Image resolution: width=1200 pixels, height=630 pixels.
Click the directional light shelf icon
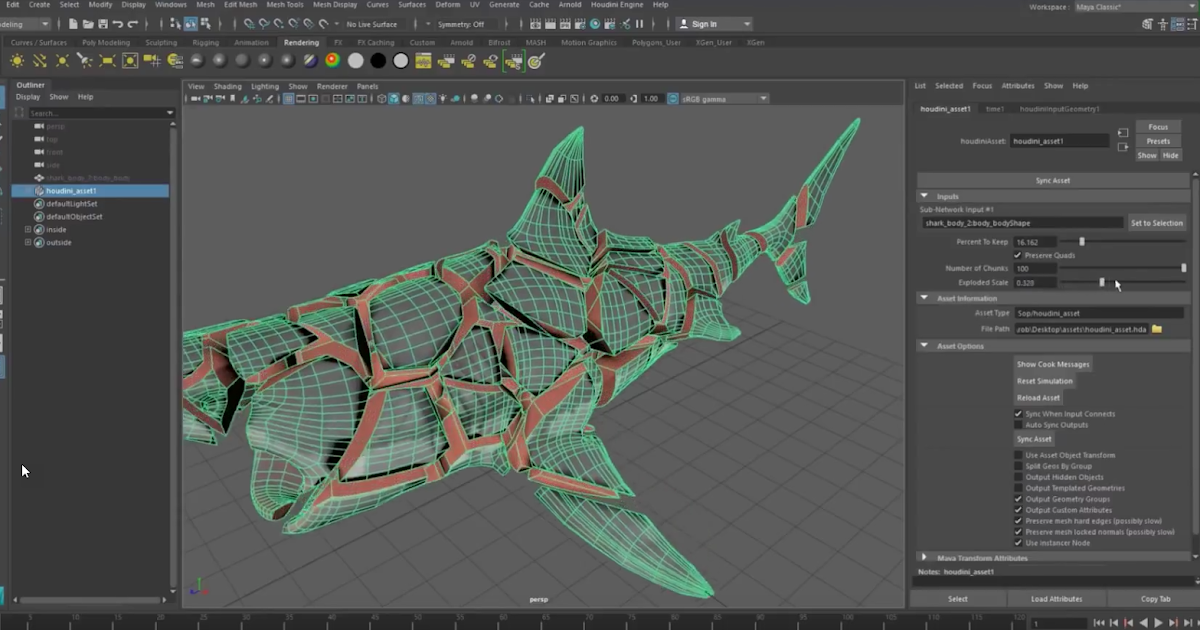(40, 61)
